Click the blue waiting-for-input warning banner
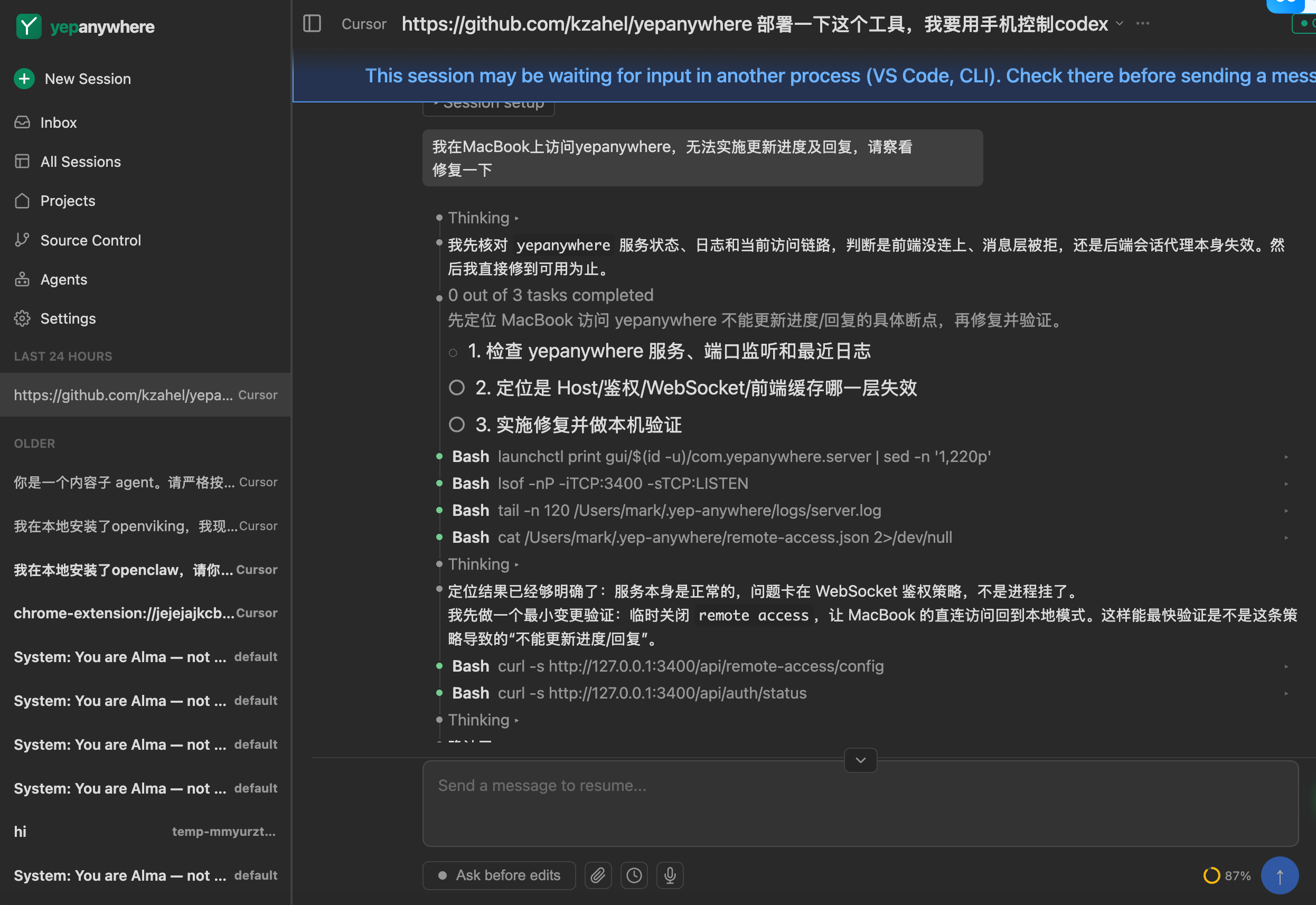This screenshot has width=1316, height=905. (804, 76)
